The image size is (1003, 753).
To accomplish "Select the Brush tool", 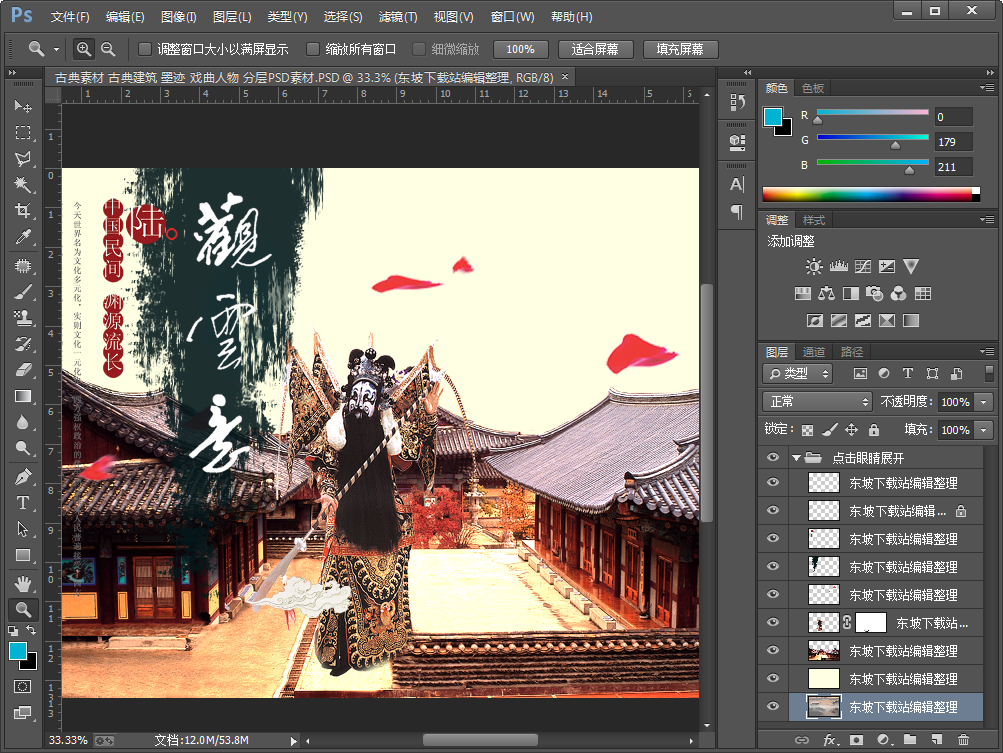I will [23, 292].
